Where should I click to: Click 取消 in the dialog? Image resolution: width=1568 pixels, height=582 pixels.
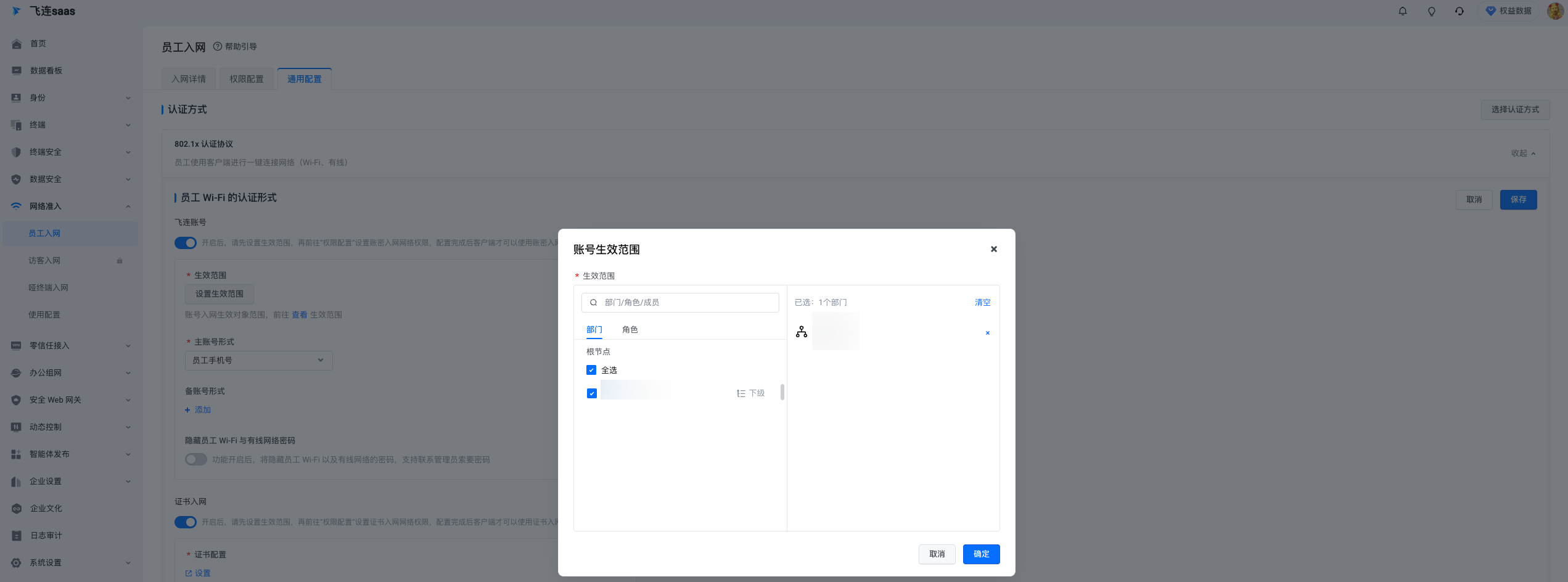(x=937, y=554)
